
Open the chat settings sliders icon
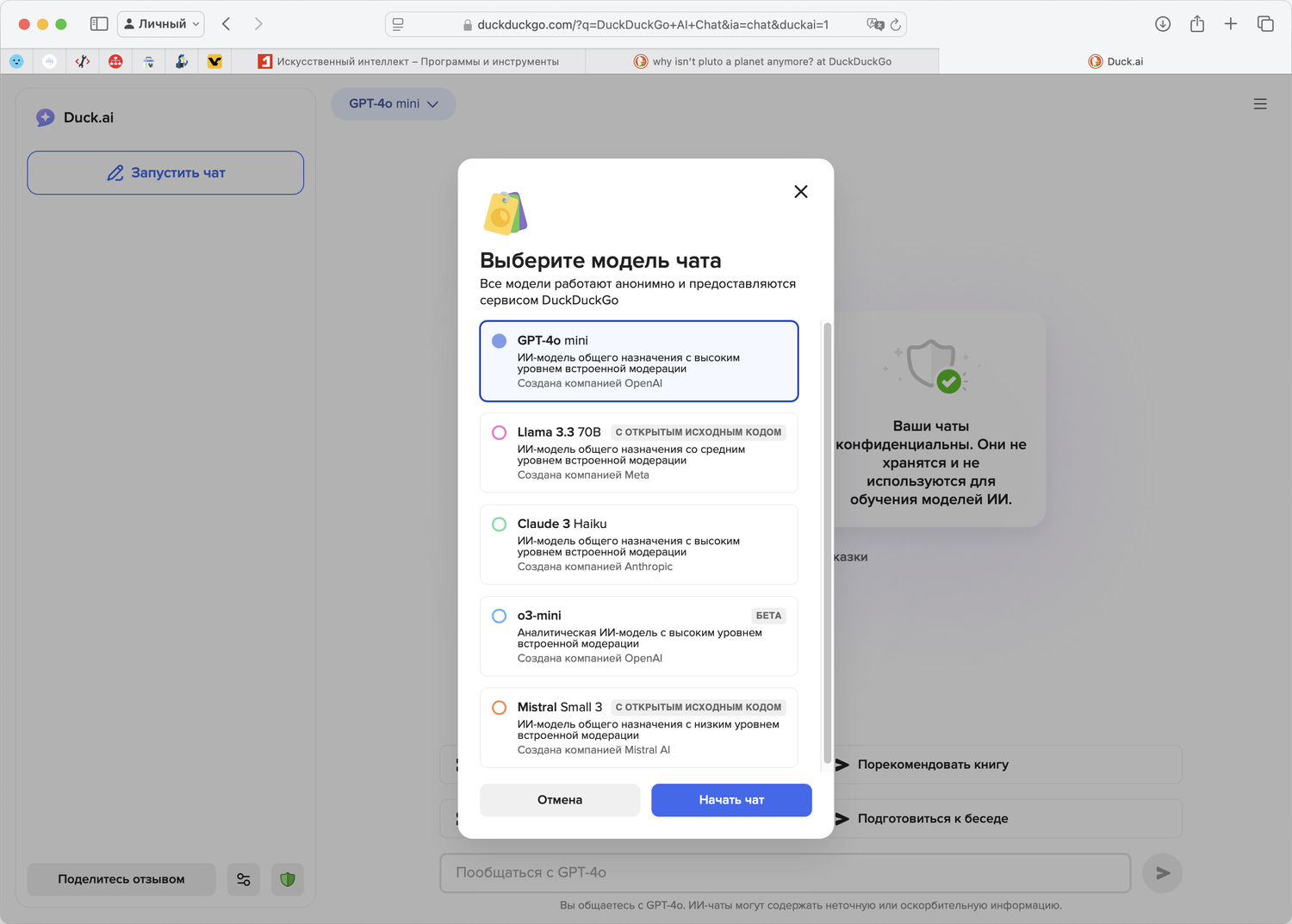click(x=244, y=879)
